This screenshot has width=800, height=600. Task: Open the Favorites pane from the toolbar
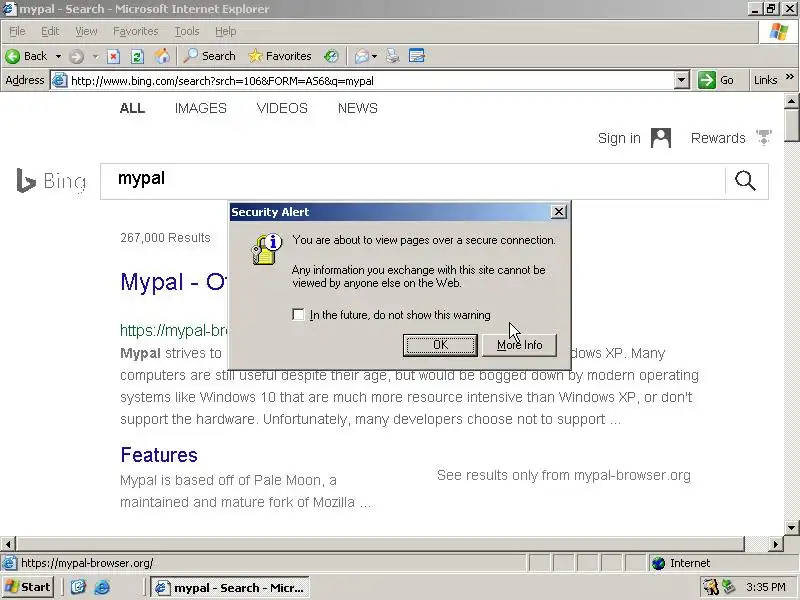coord(280,56)
